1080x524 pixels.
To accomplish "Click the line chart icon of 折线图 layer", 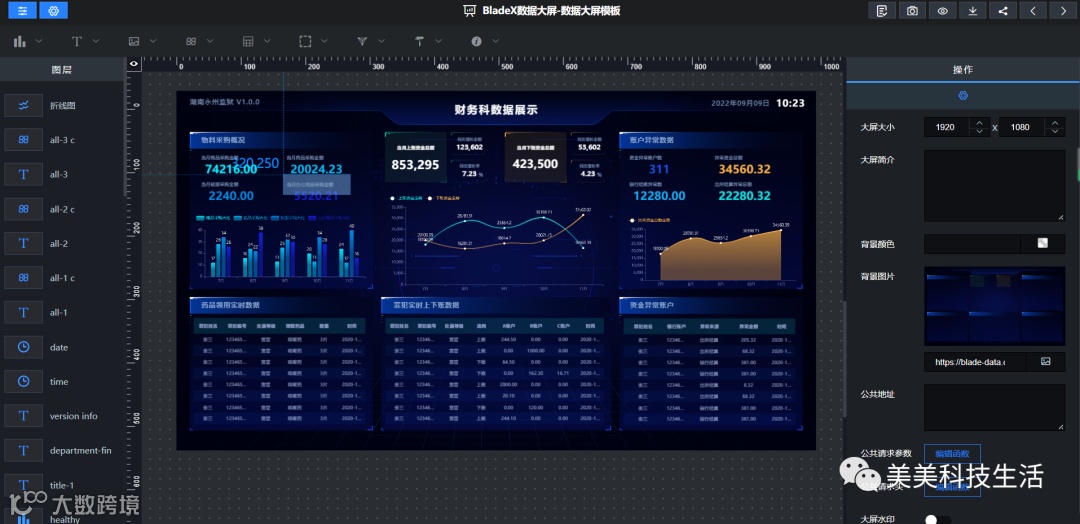I will 23,105.
